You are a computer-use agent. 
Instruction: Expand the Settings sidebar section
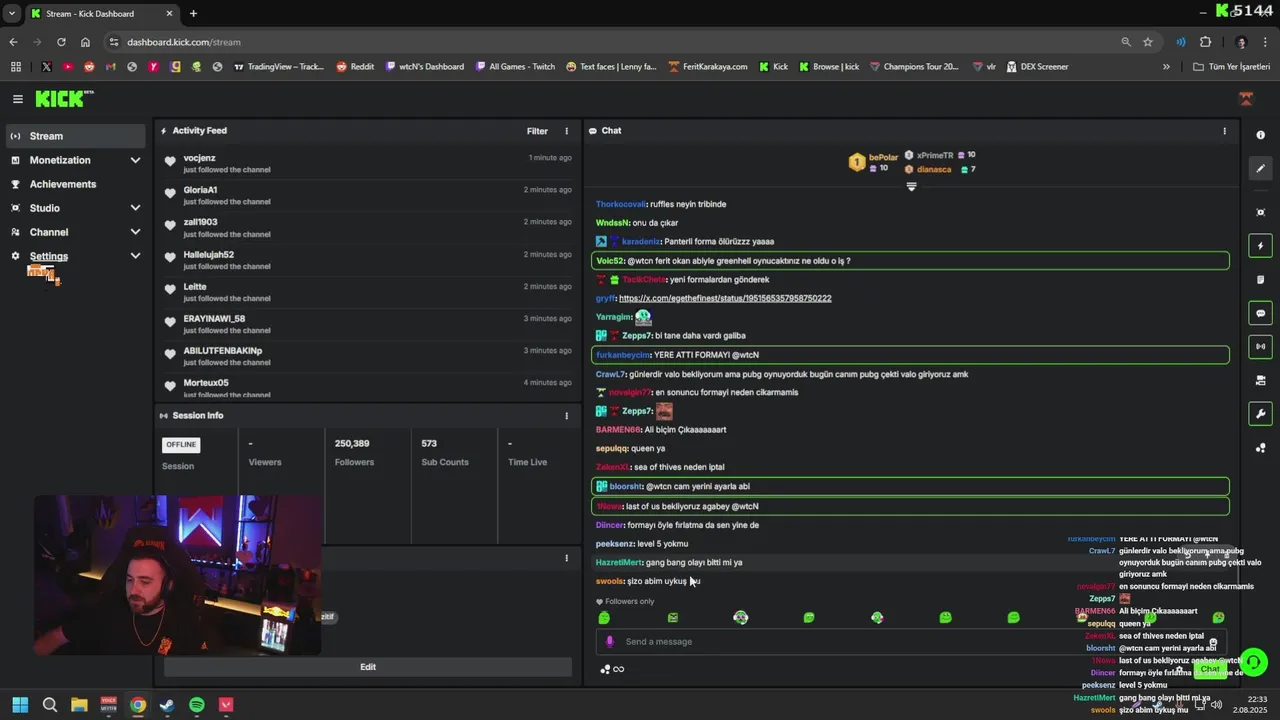(135, 256)
